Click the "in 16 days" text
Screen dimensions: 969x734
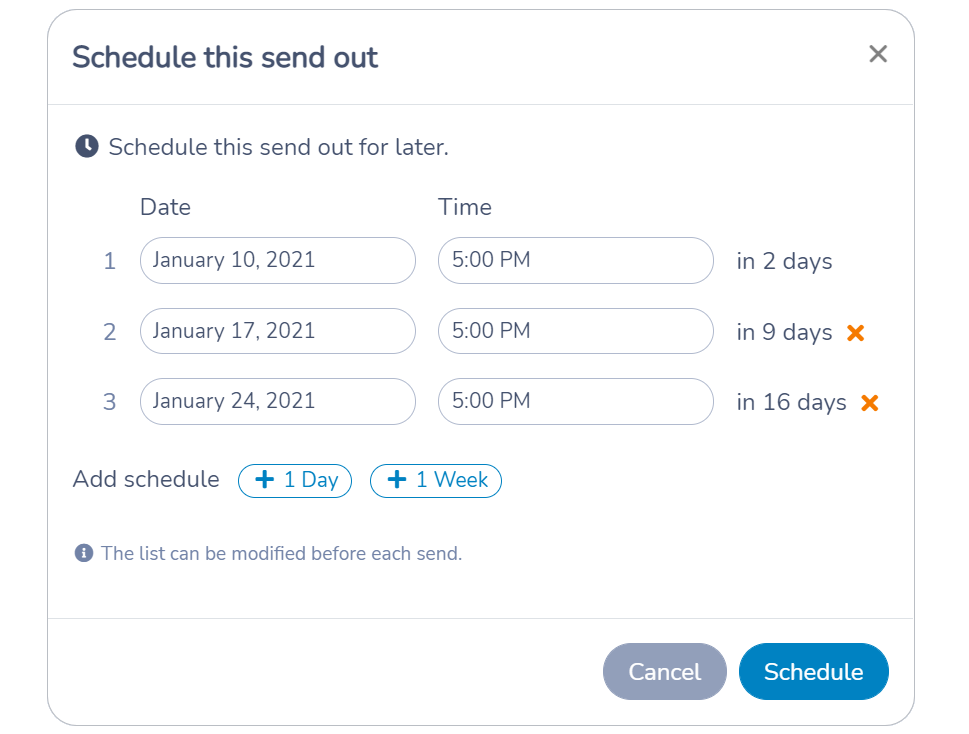(x=791, y=403)
